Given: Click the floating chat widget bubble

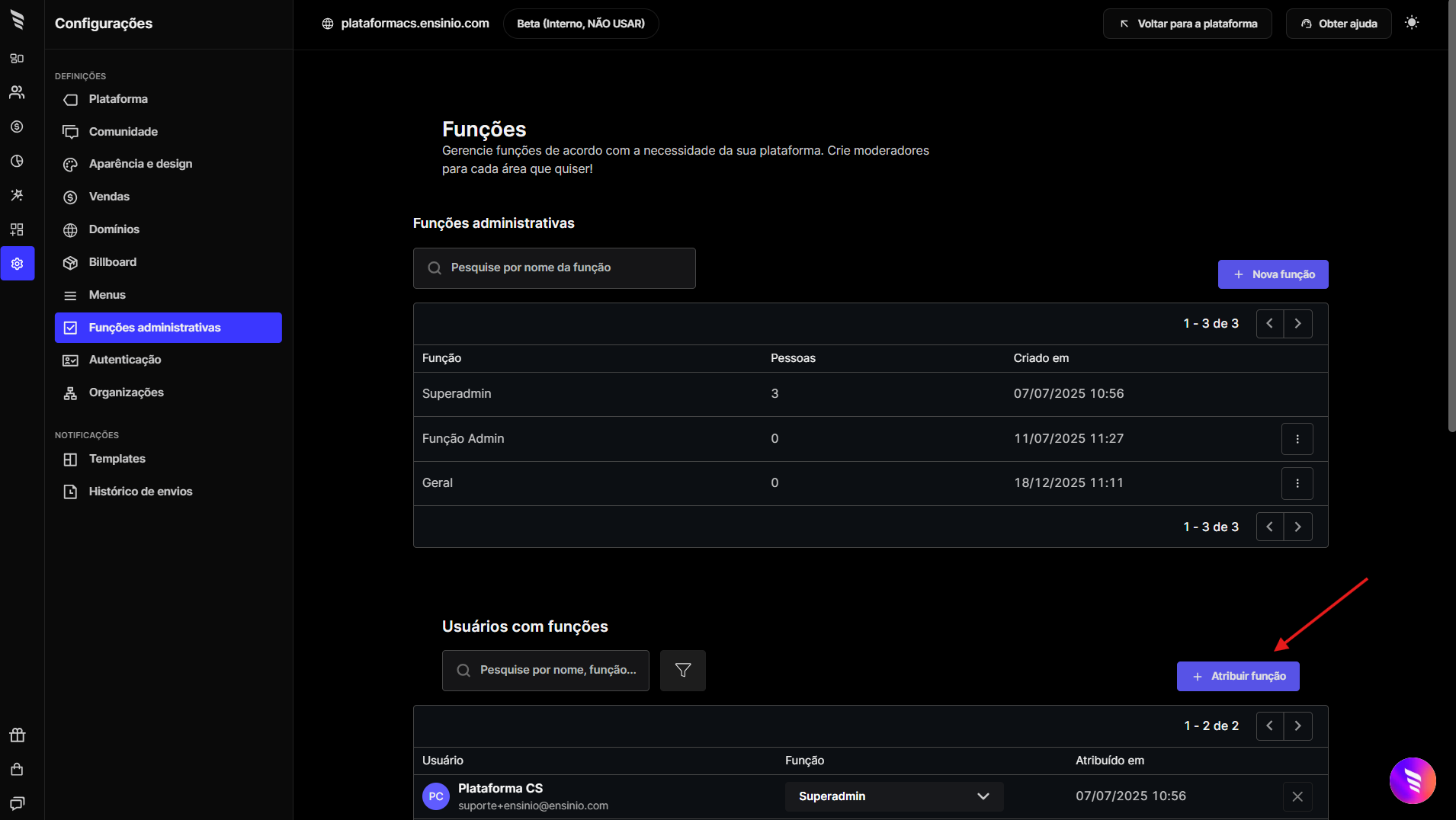Looking at the screenshot, I should (x=1412, y=780).
